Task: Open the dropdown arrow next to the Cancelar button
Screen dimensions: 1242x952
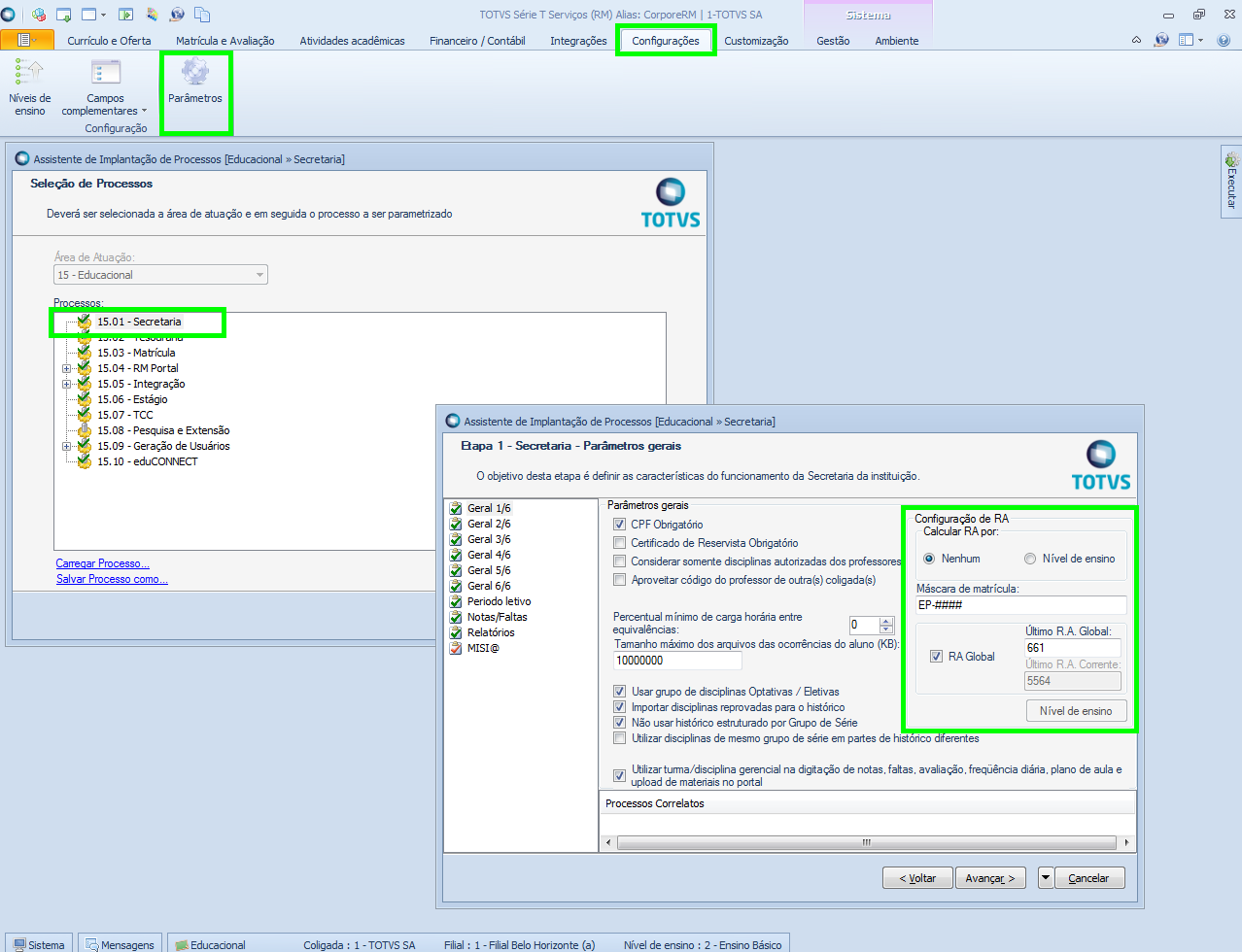Action: click(1046, 877)
